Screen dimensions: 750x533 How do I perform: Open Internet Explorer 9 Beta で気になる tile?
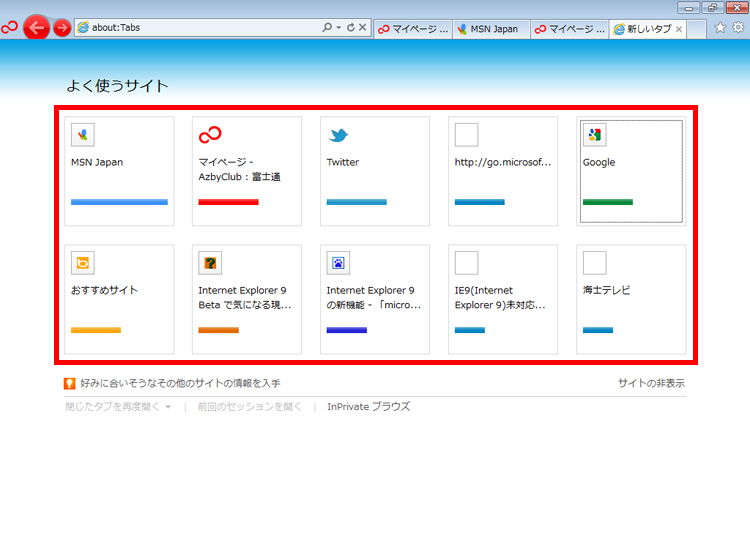(x=247, y=299)
